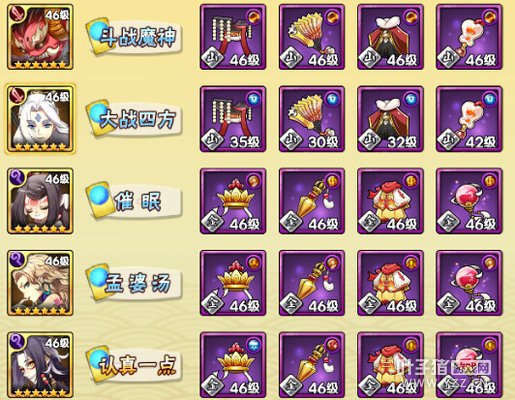Select the level 42 gourd accessory
Image resolution: width=515 pixels, height=400 pixels.
469,119
